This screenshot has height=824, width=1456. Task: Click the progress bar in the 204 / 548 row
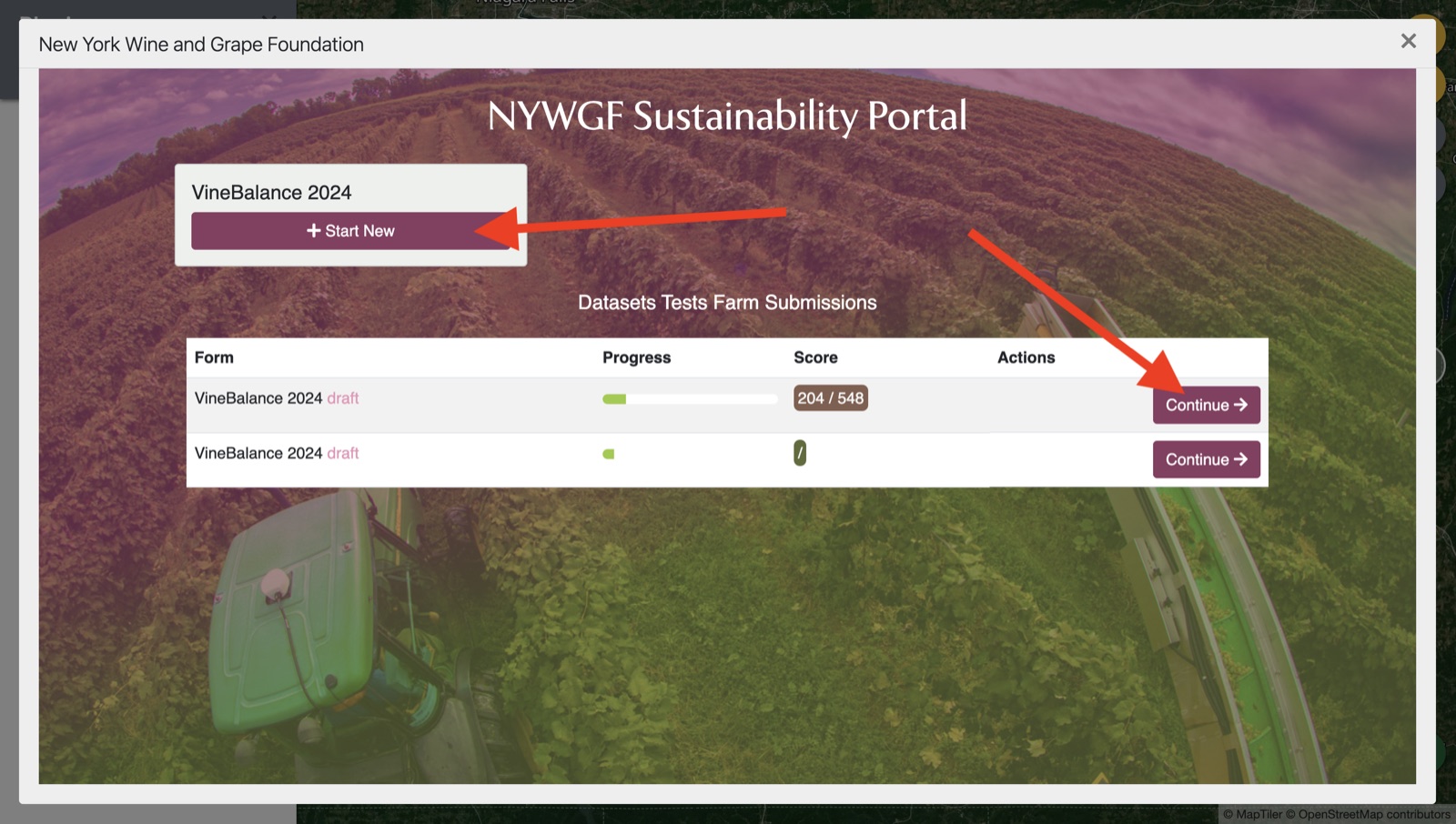(690, 399)
